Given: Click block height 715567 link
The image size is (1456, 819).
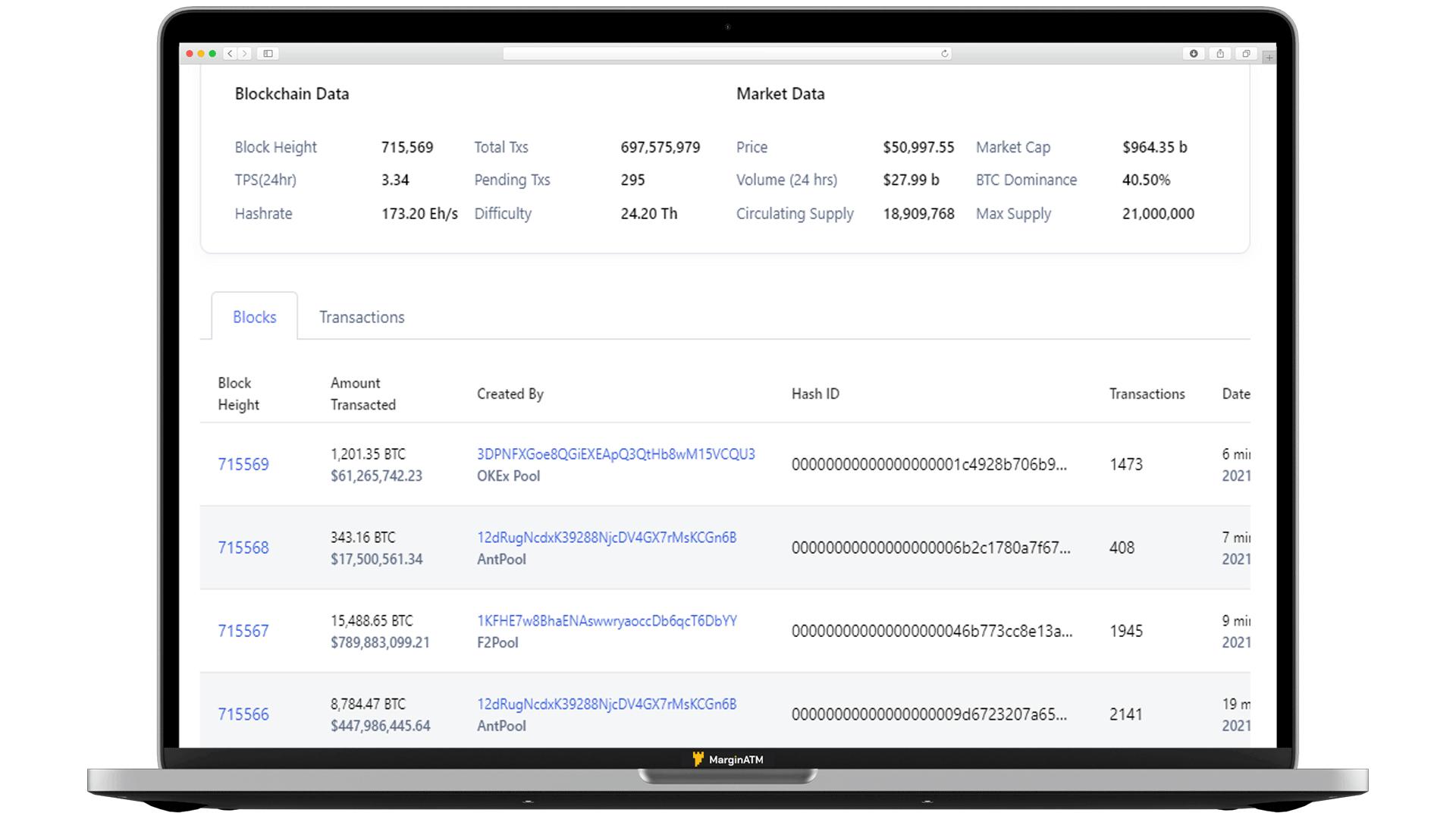Looking at the screenshot, I should pos(243,631).
